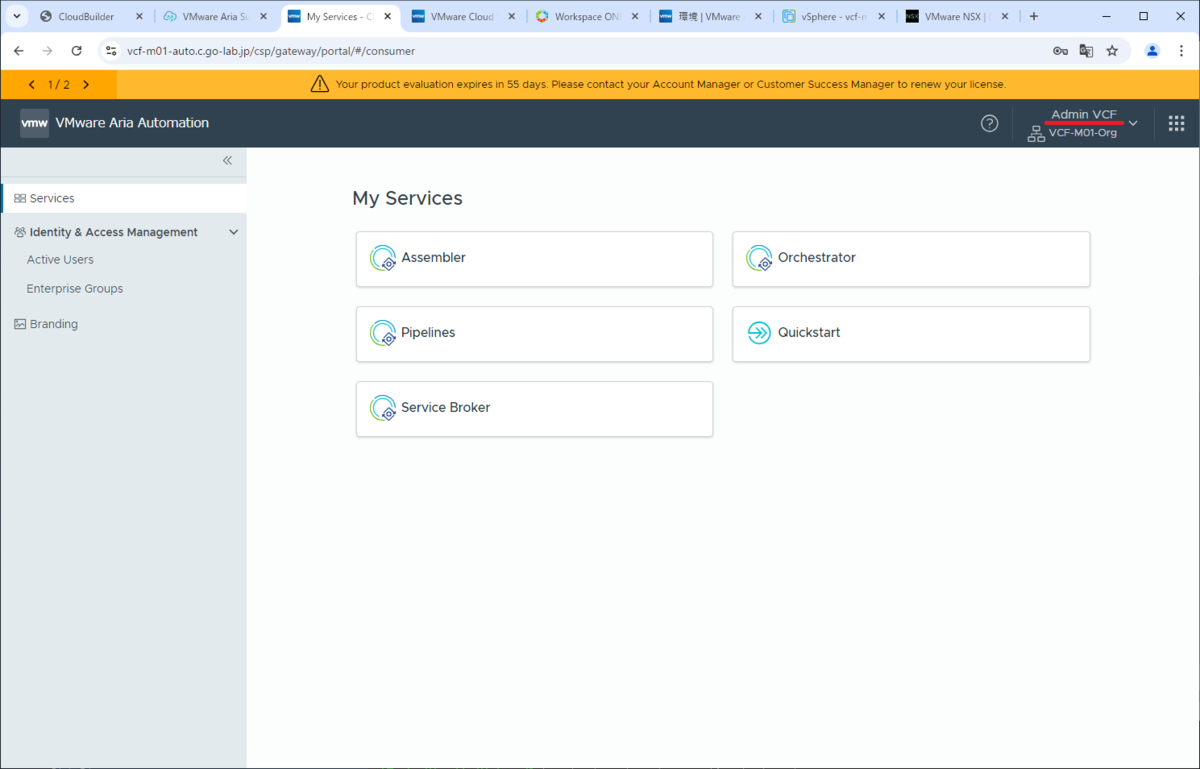This screenshot has height=769, width=1200.
Task: Open the apps grid switcher
Action: [x=1176, y=123]
